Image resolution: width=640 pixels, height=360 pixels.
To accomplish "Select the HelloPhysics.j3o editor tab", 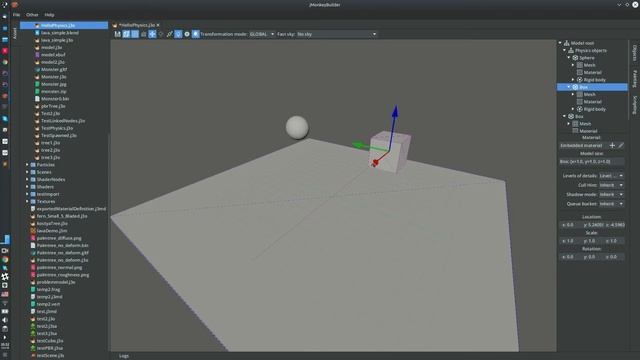I will coord(137,25).
